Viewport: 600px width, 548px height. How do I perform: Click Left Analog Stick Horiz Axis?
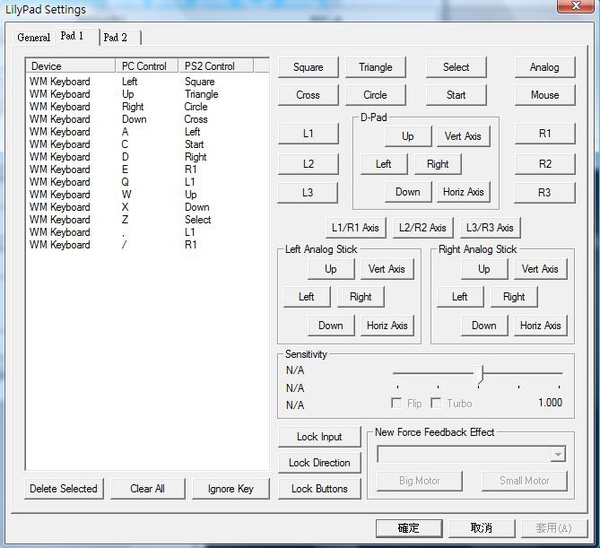(x=387, y=326)
